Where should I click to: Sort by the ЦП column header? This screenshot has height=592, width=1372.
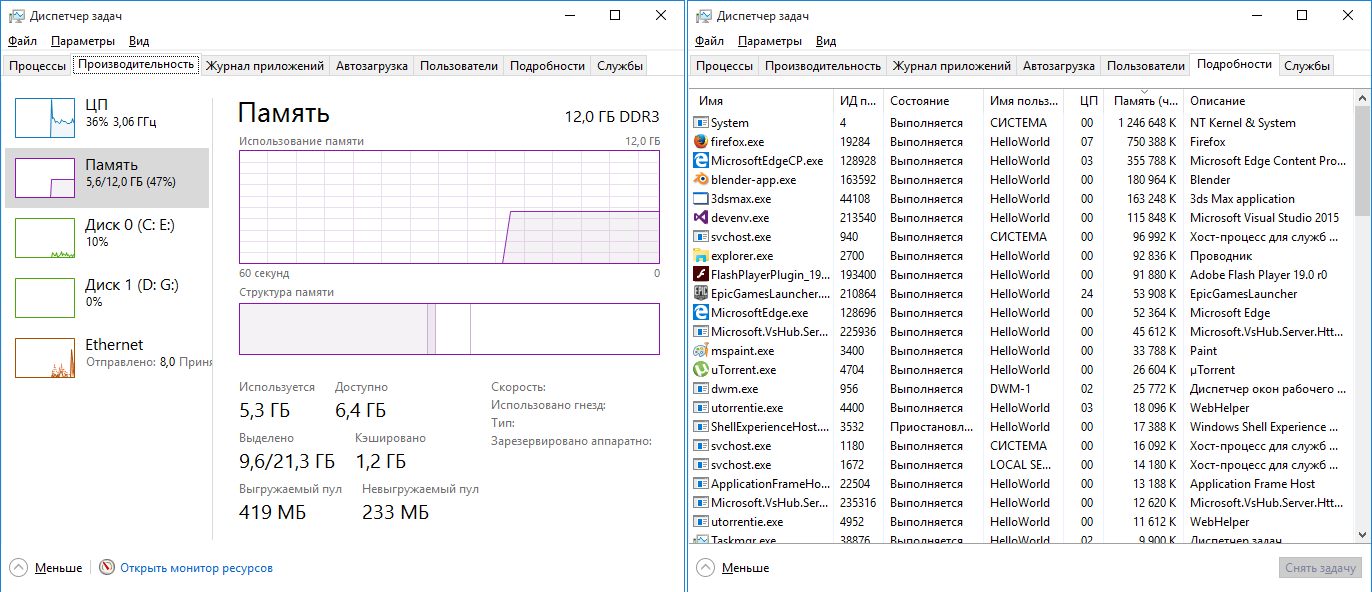1084,101
